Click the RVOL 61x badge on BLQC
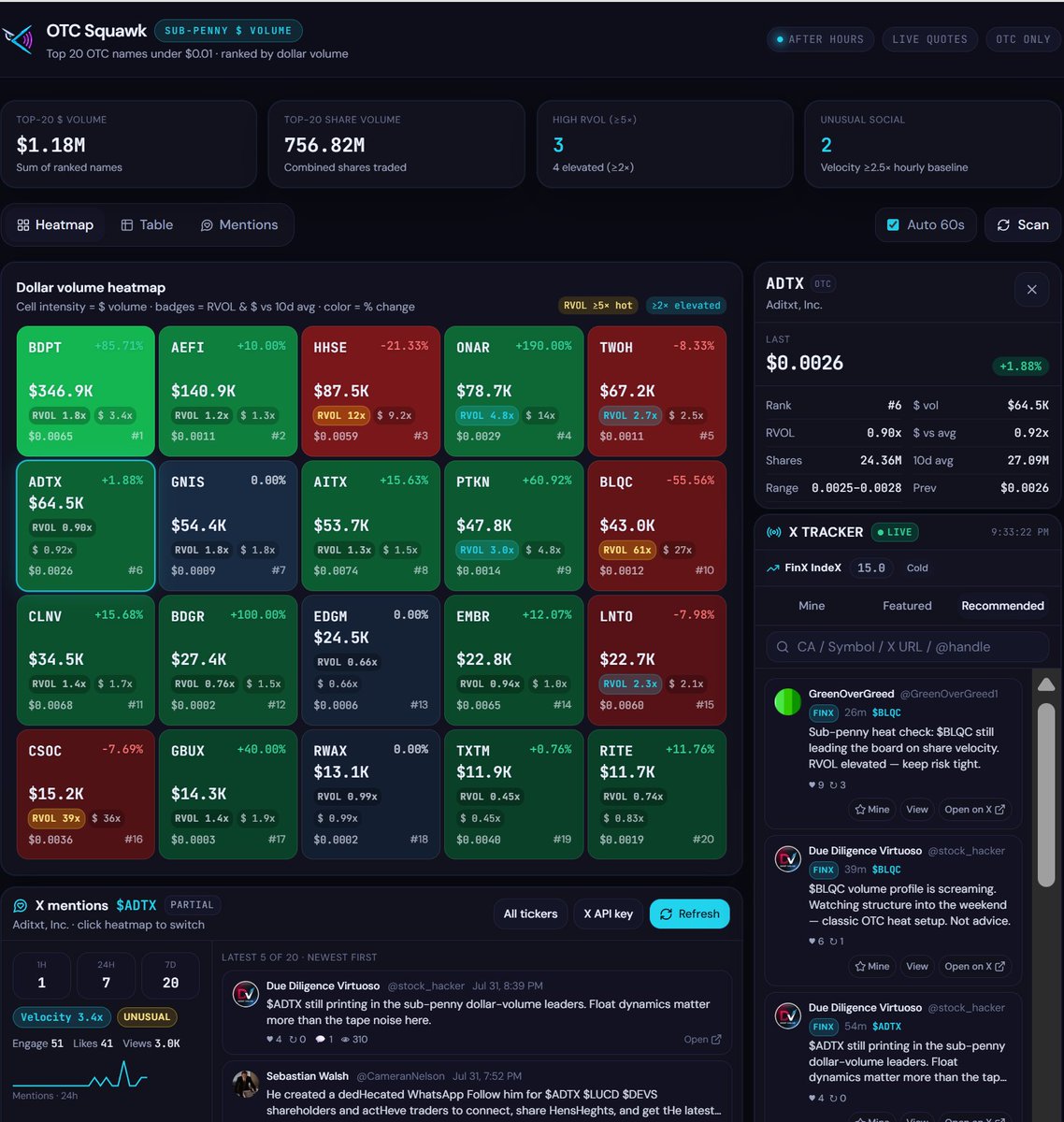This screenshot has width=1064, height=1122. (x=626, y=550)
